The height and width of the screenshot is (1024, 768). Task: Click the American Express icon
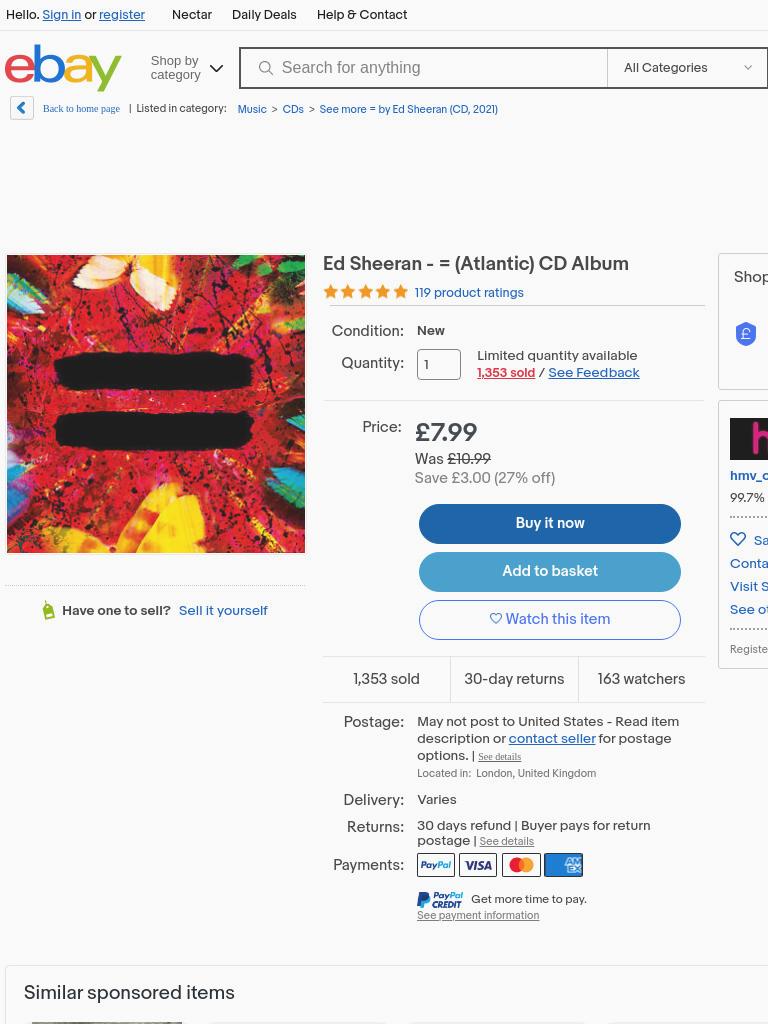pyautogui.click(x=564, y=865)
